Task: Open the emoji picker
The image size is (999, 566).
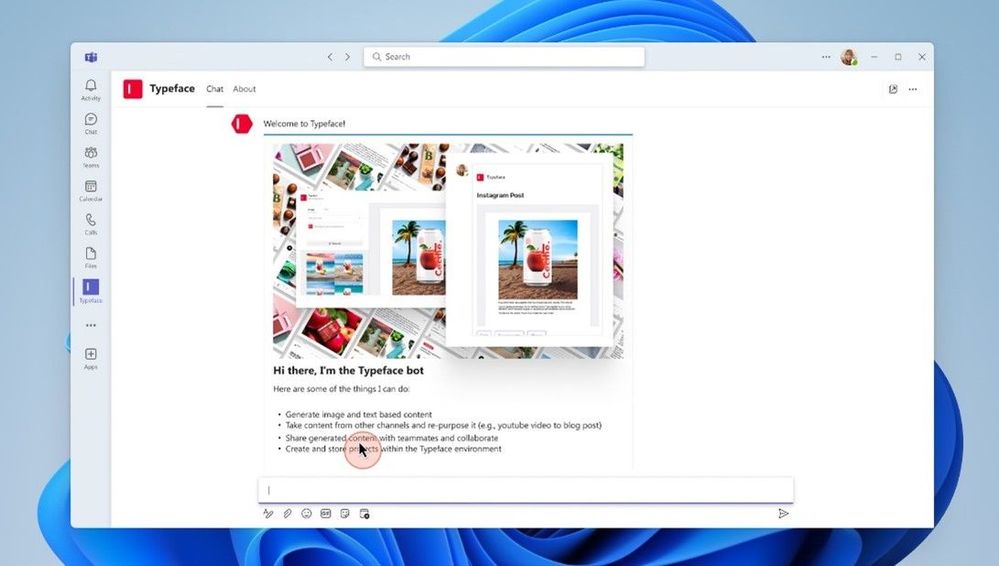Action: point(306,514)
